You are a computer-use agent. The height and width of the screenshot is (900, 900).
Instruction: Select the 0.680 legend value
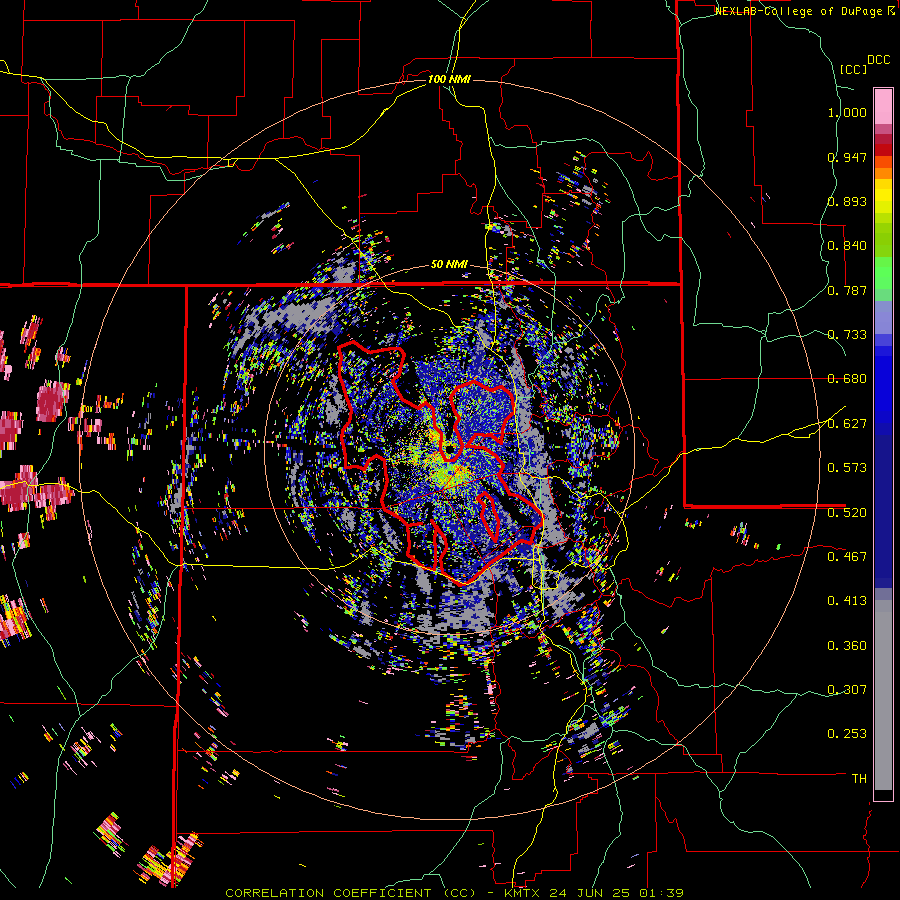(x=847, y=379)
